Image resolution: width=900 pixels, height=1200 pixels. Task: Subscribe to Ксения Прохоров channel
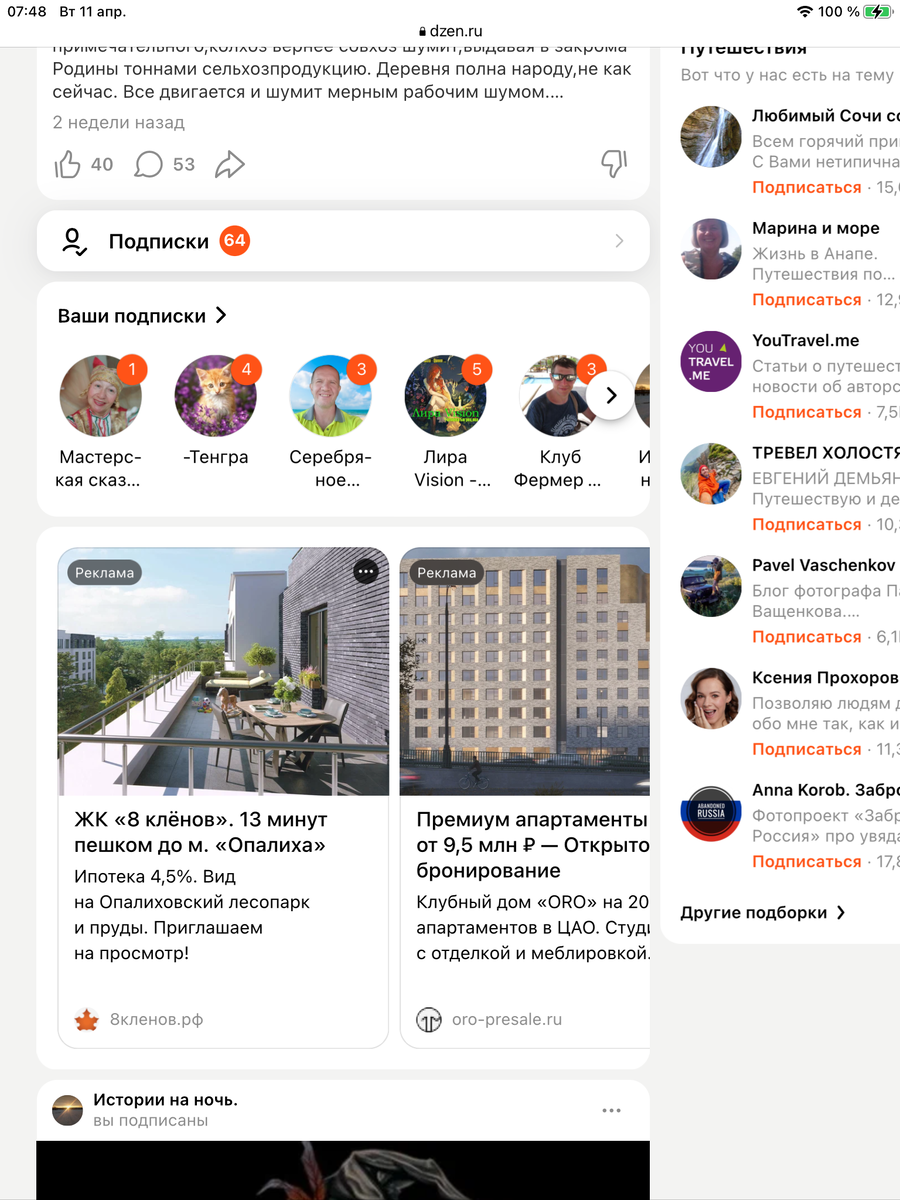807,749
